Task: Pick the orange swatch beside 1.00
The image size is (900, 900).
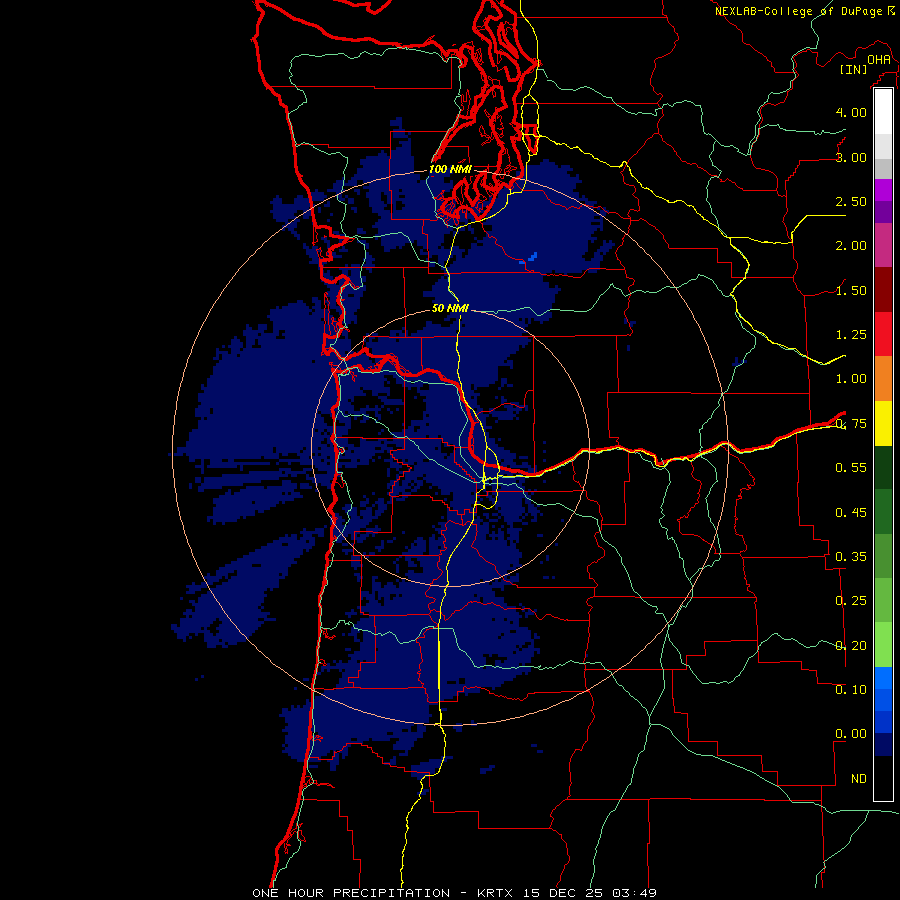Action: [883, 379]
